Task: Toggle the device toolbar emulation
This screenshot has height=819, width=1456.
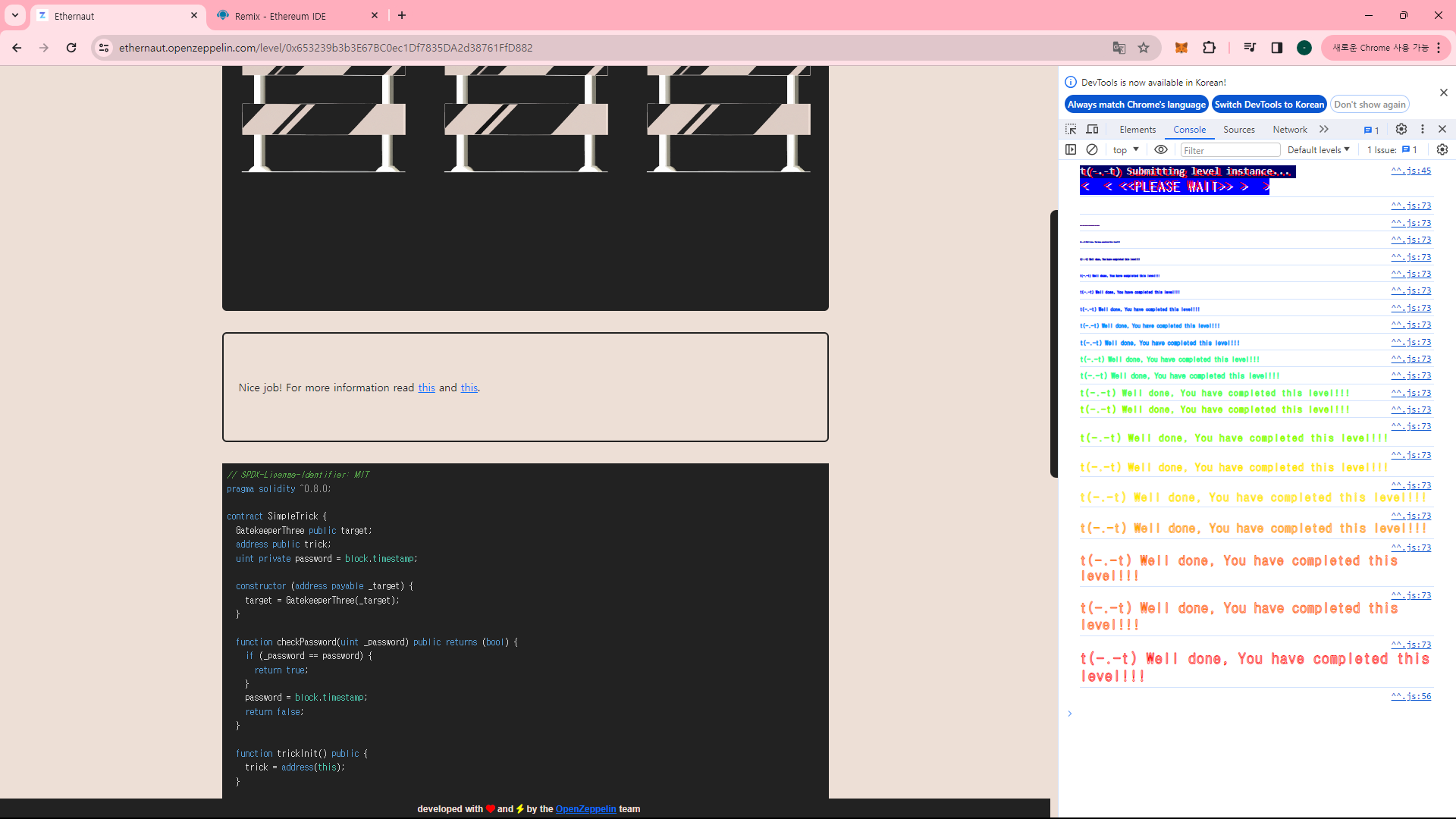Action: pos(1092,130)
